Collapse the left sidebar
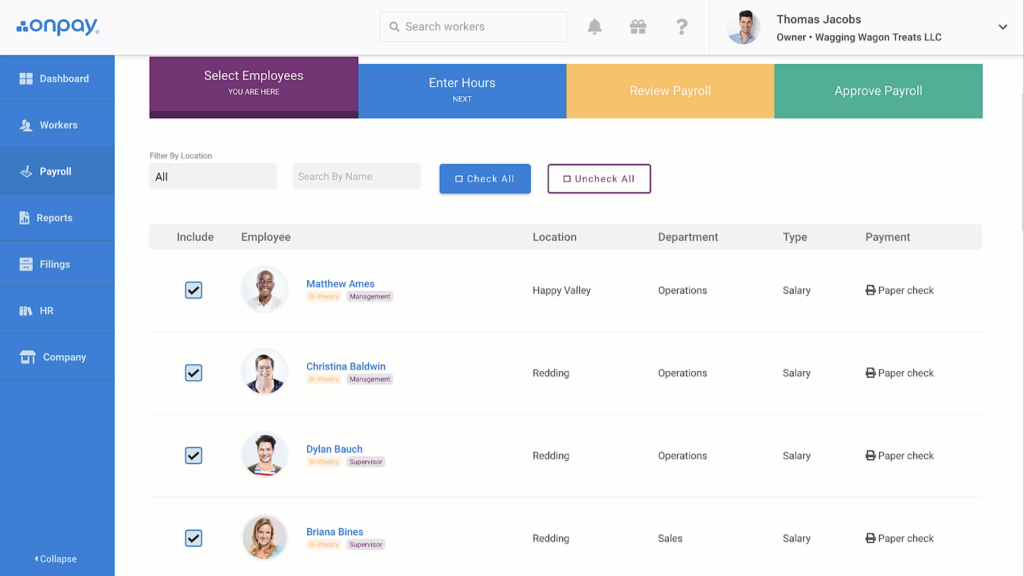Screen dimensions: 1024x576 [56, 559]
